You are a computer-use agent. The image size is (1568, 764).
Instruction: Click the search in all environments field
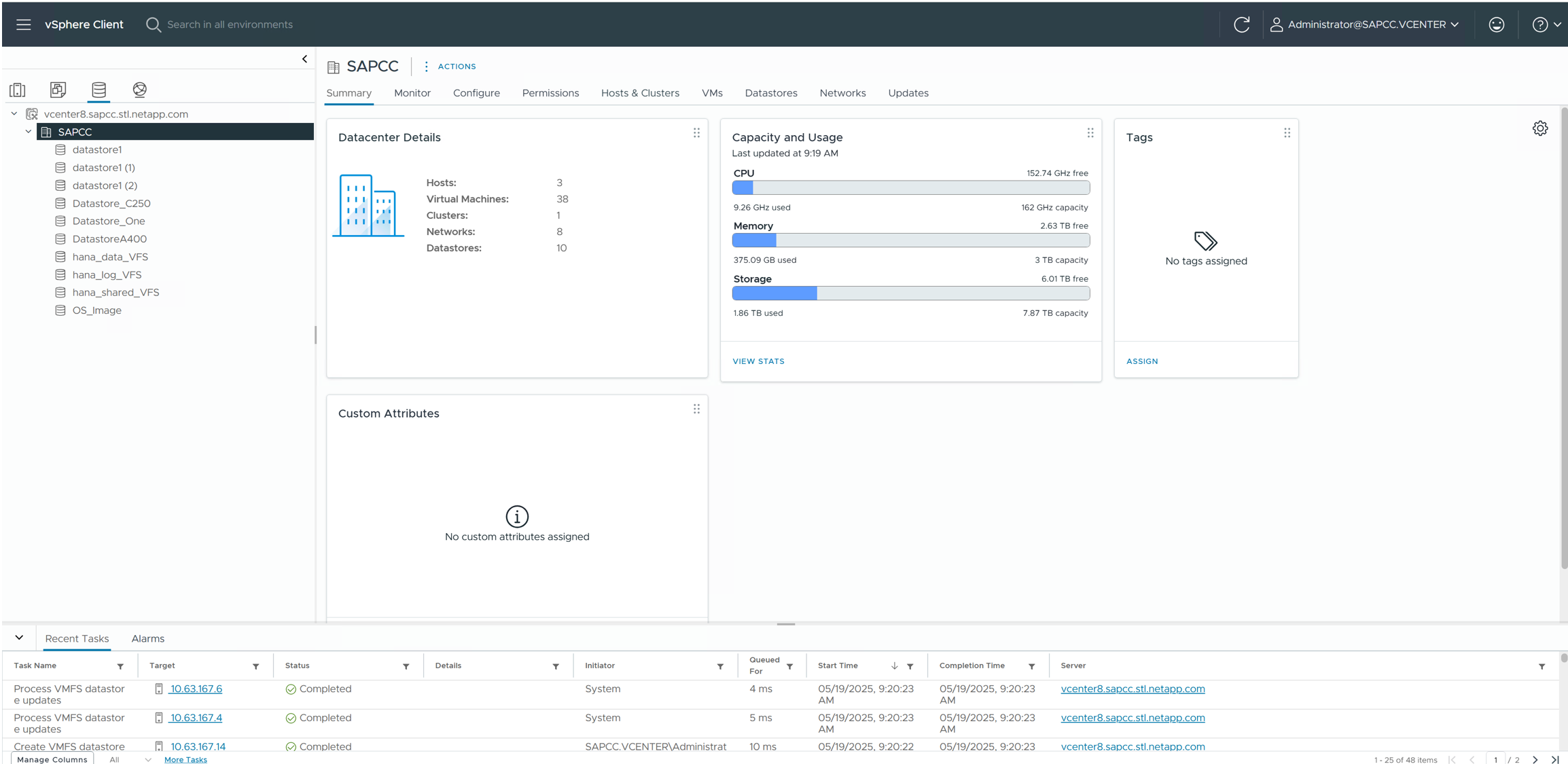pos(230,24)
